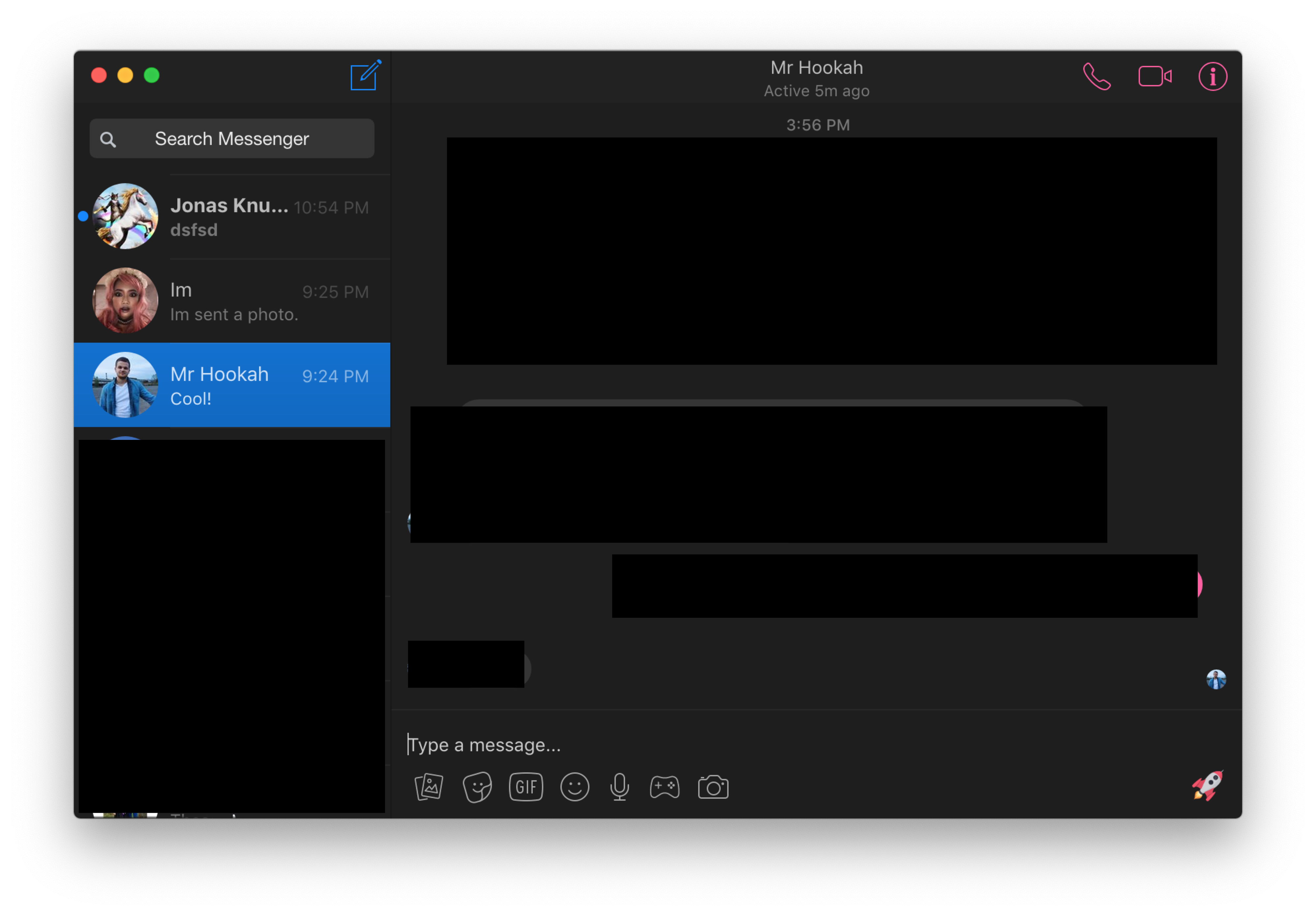The image size is (1316, 916).
Task: Click 'Im sent a photo.' preview text
Action: [234, 314]
